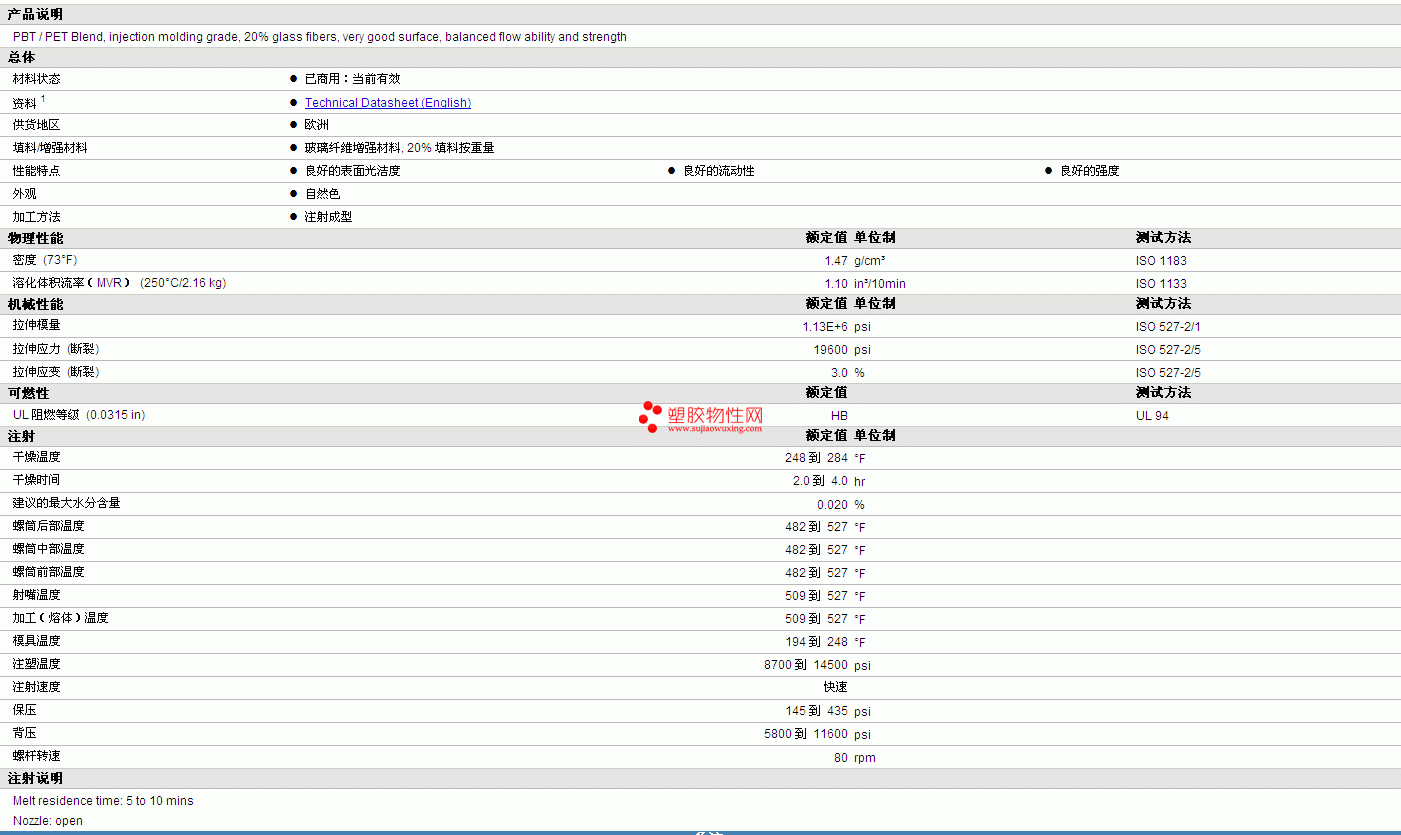Click the UL abbreviation in 阻燃等级 label

[20, 415]
